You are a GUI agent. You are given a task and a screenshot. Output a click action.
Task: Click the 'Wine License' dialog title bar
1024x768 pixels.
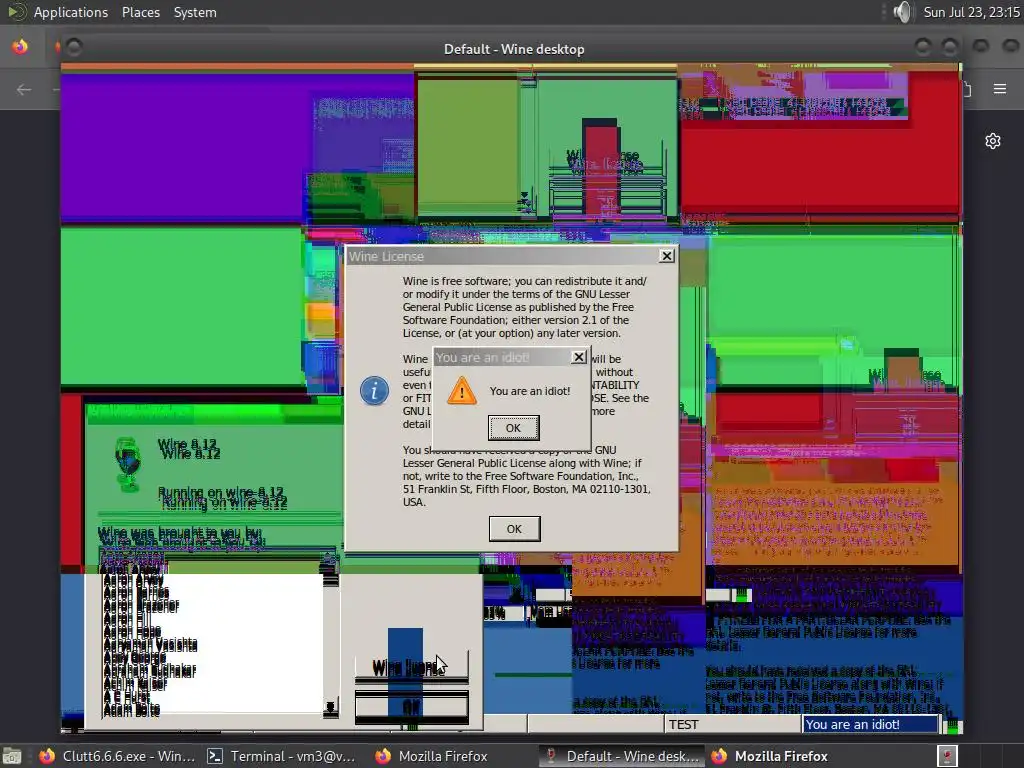click(503, 256)
